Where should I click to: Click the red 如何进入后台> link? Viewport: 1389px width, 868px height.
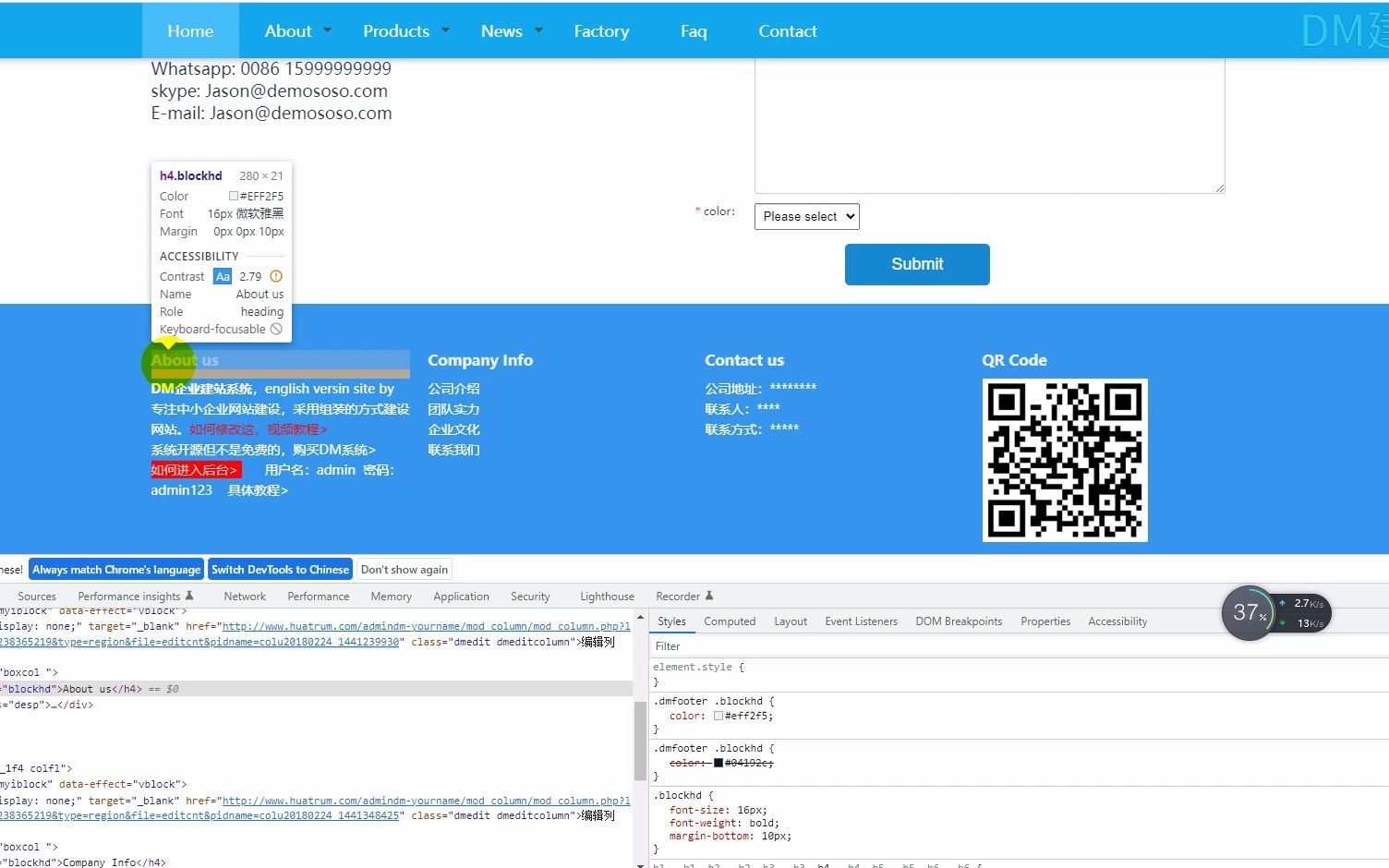point(196,470)
